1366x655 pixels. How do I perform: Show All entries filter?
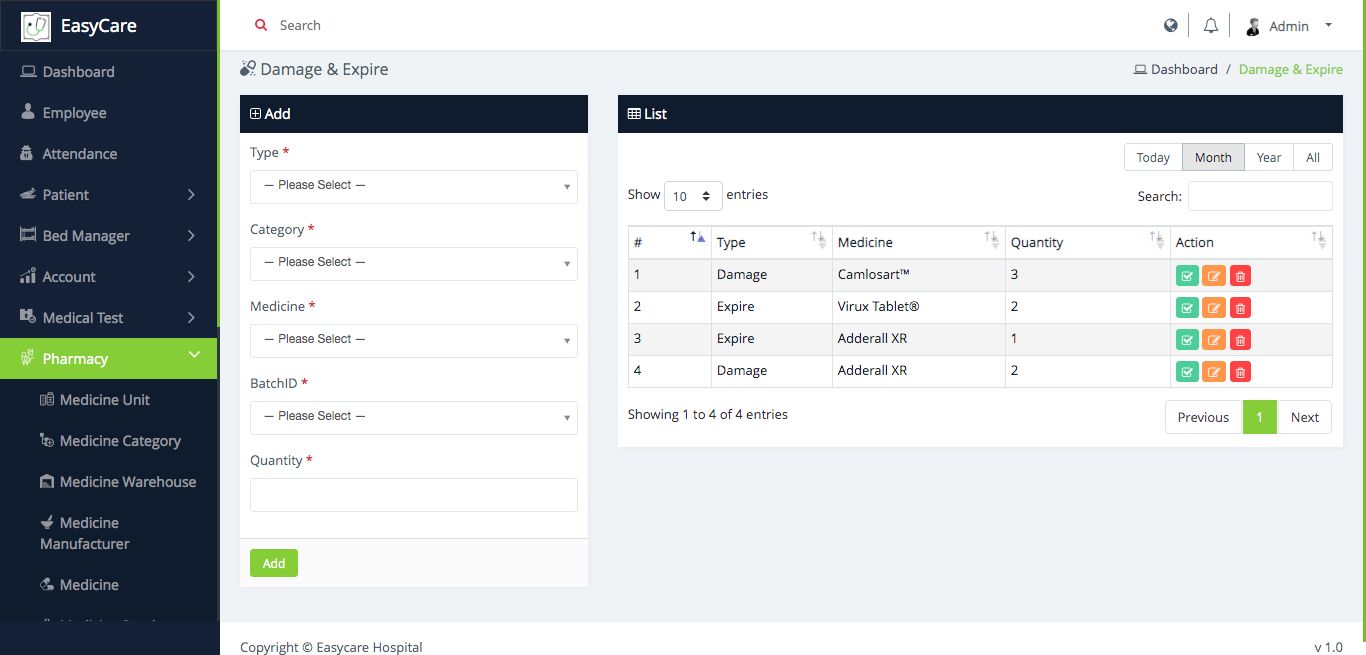click(1313, 158)
